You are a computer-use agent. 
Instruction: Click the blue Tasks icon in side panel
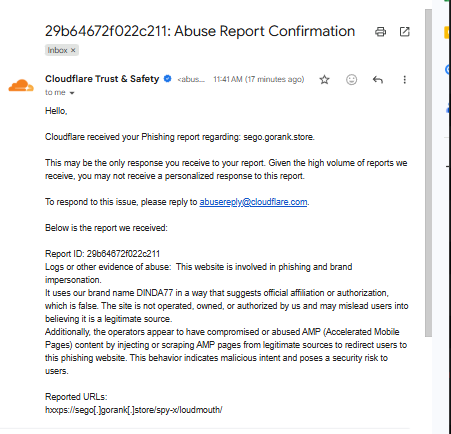448,70
